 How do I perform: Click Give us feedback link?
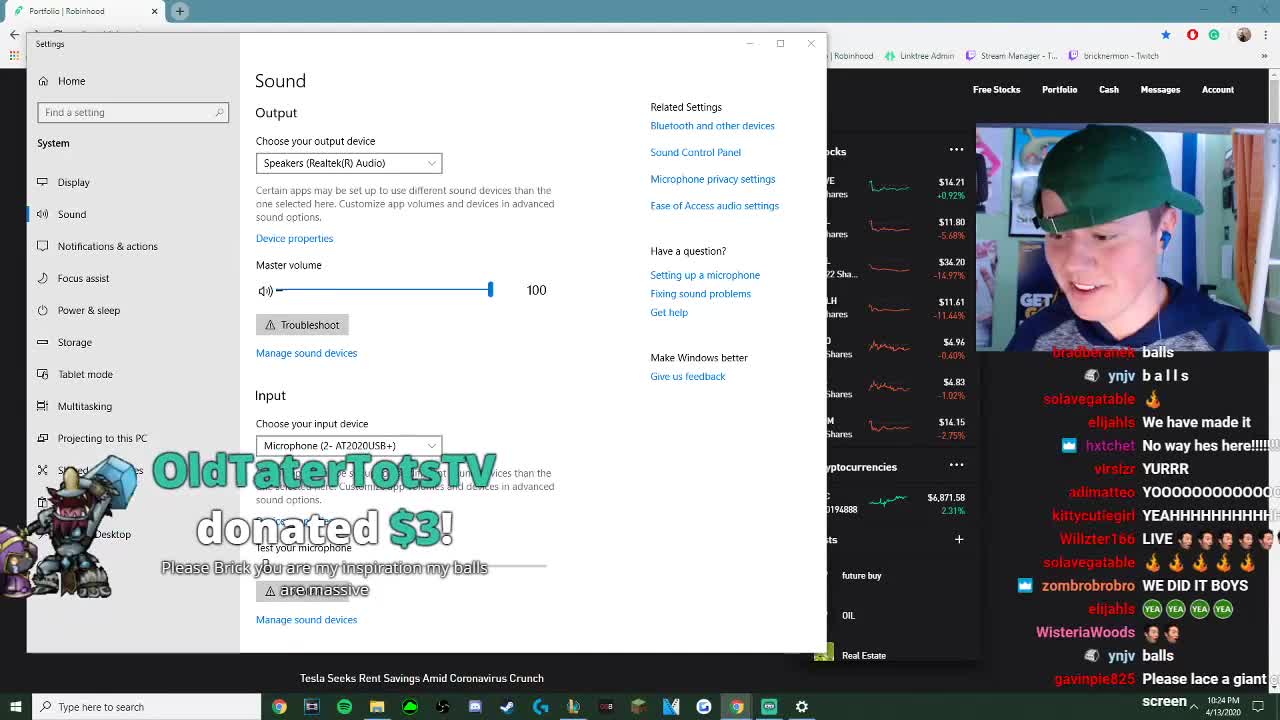click(687, 377)
